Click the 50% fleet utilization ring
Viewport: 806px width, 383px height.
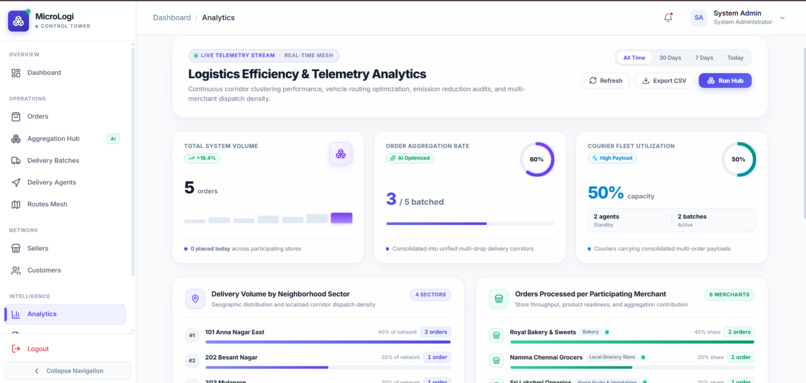[x=739, y=159]
